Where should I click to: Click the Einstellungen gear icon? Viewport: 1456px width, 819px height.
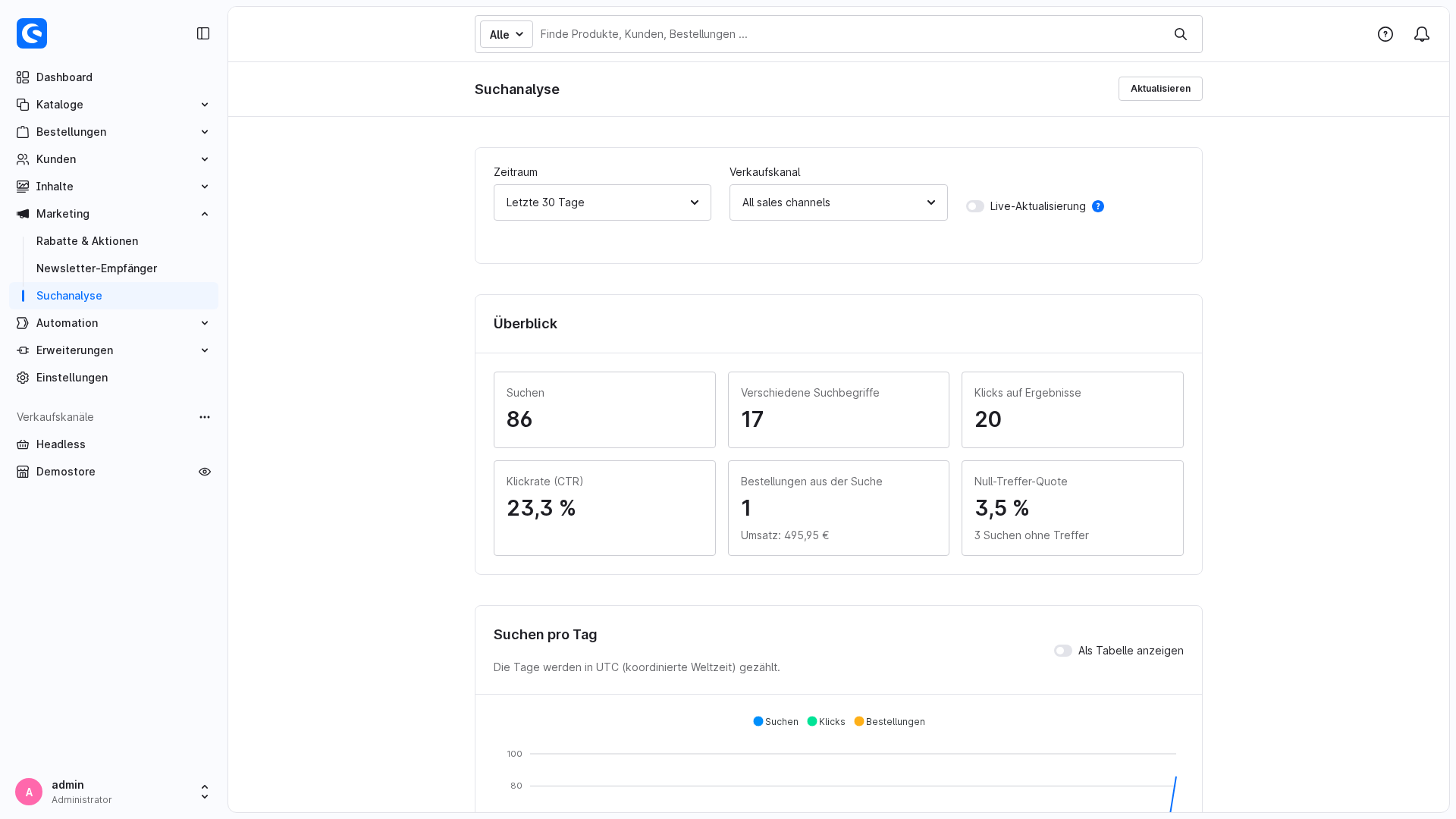(x=23, y=378)
